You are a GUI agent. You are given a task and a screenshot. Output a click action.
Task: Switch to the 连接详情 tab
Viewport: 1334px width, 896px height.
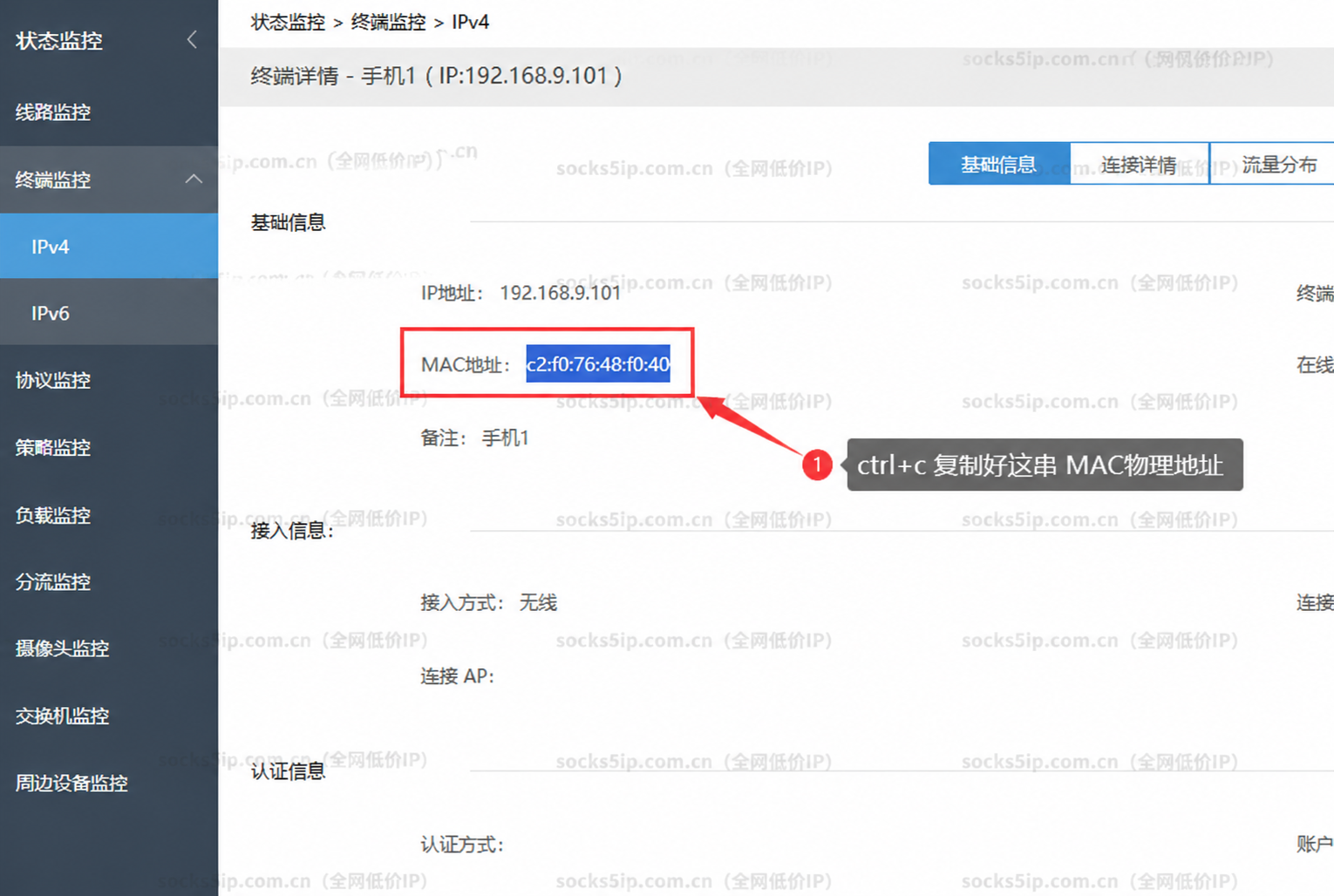[x=1140, y=164]
